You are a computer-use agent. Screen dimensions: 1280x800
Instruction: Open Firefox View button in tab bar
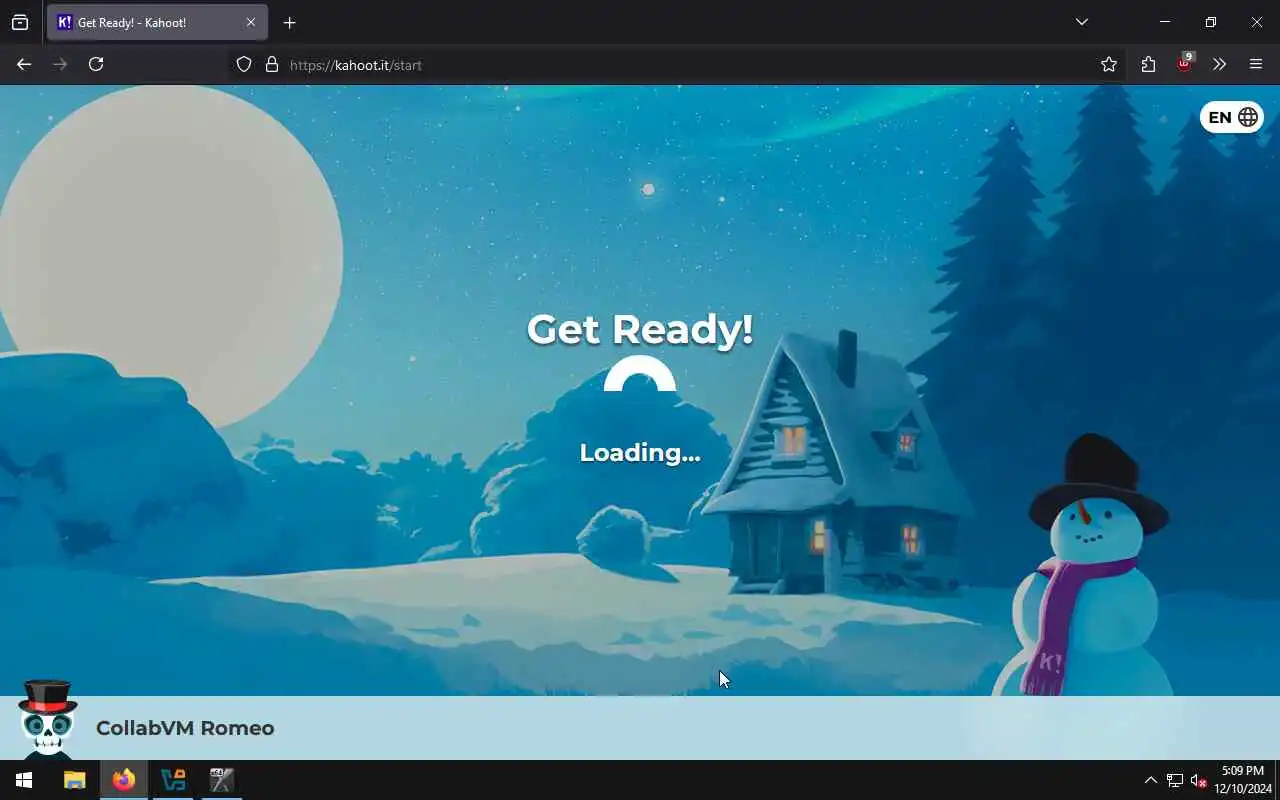pyautogui.click(x=20, y=22)
